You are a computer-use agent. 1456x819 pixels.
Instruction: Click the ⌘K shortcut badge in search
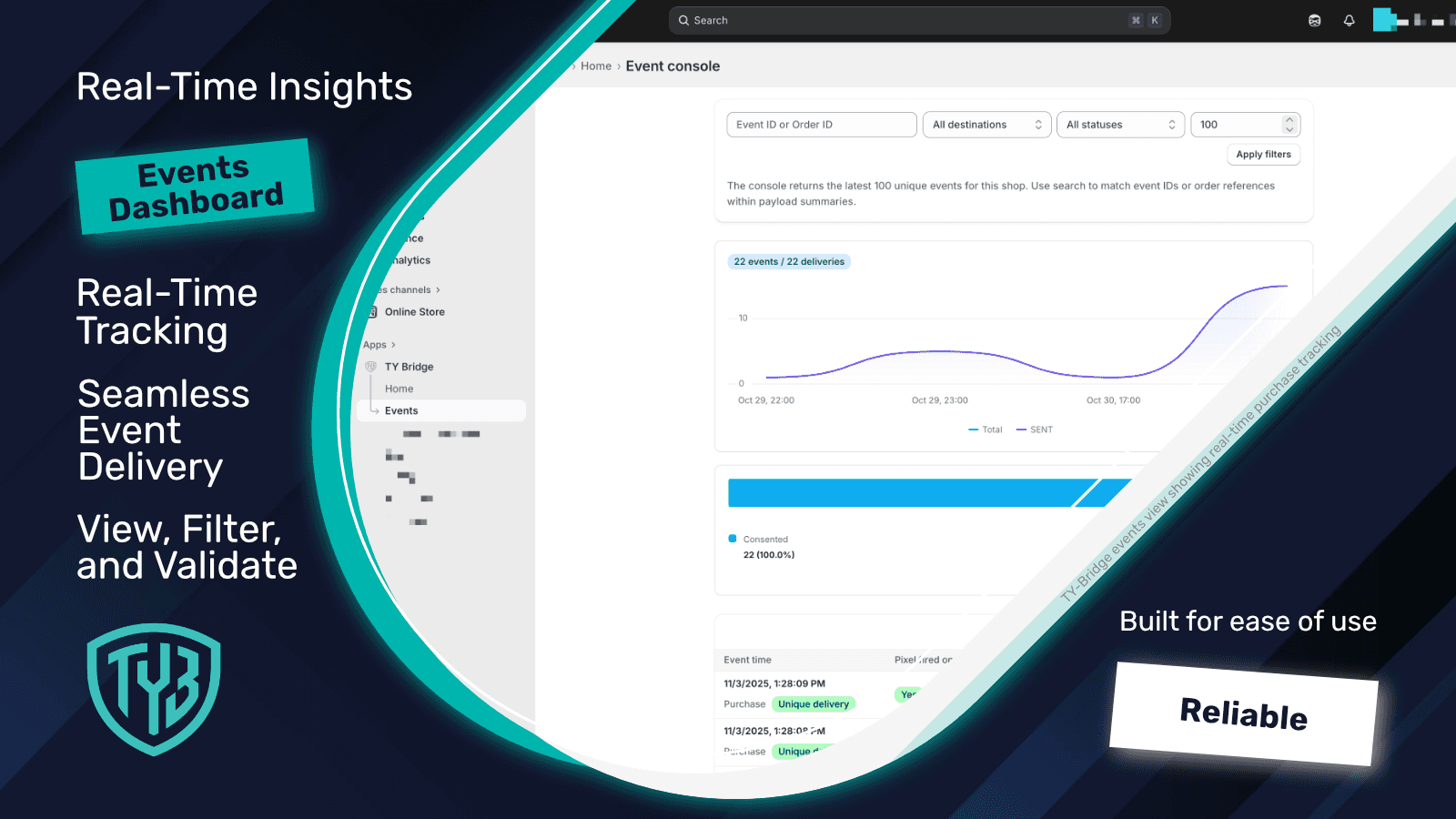click(x=1144, y=19)
